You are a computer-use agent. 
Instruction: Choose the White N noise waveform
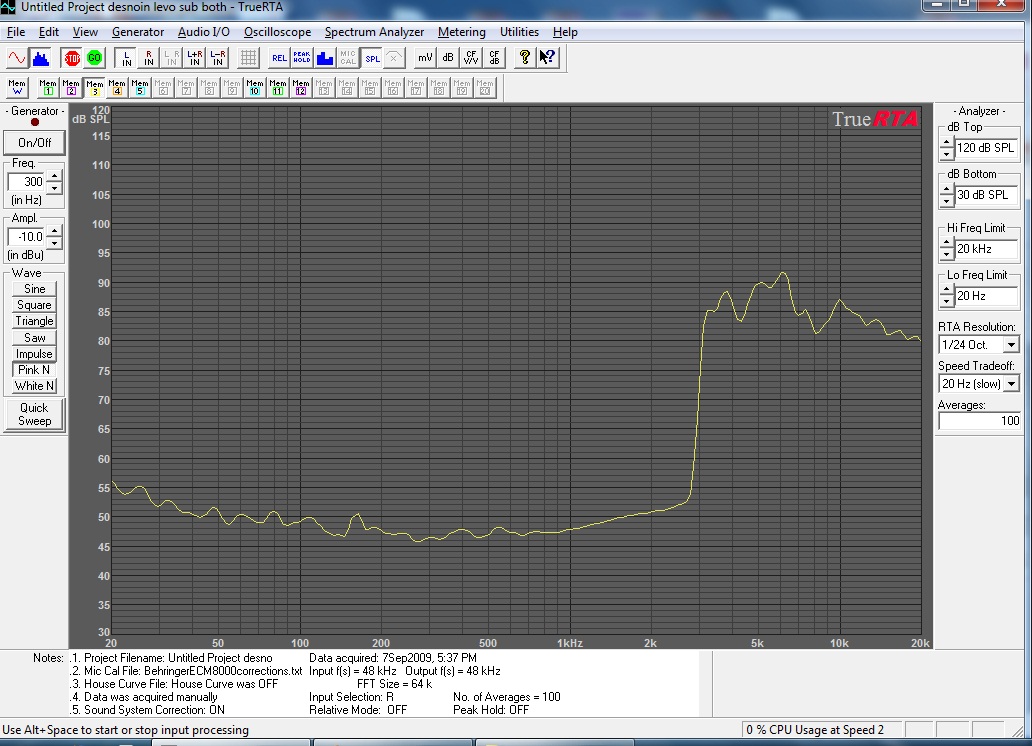pyautogui.click(x=34, y=386)
